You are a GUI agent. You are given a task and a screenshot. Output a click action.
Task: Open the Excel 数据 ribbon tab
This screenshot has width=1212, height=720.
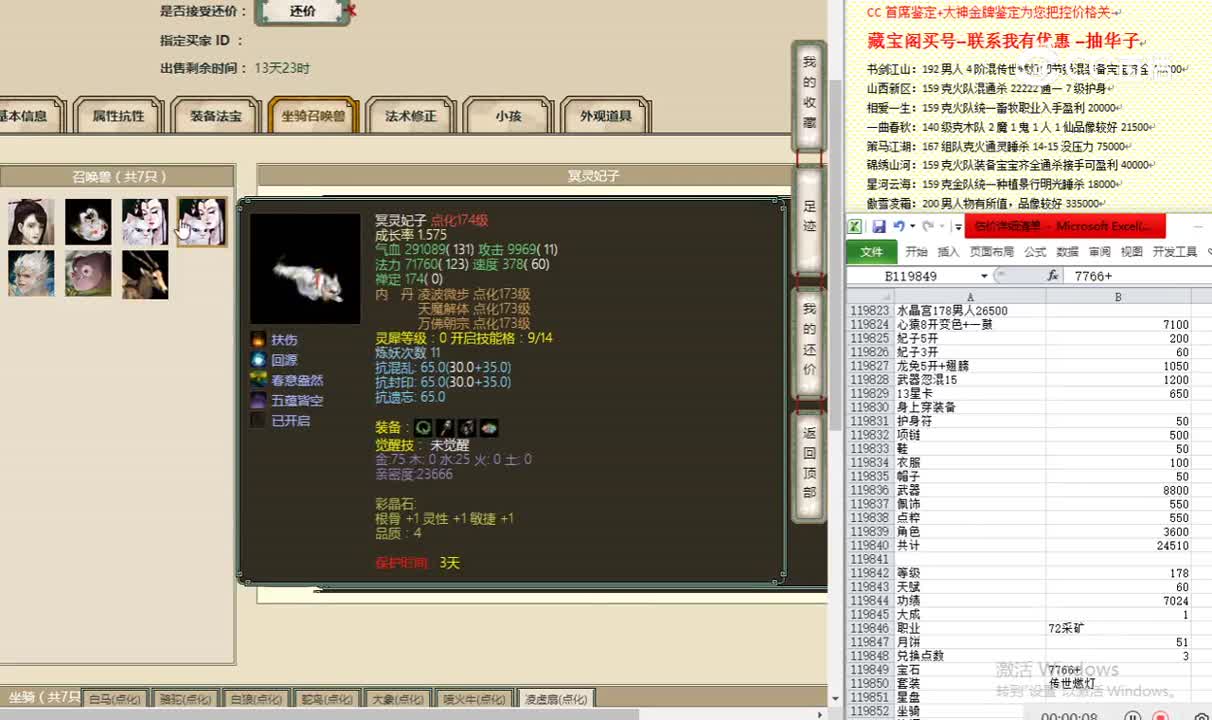(x=1067, y=252)
